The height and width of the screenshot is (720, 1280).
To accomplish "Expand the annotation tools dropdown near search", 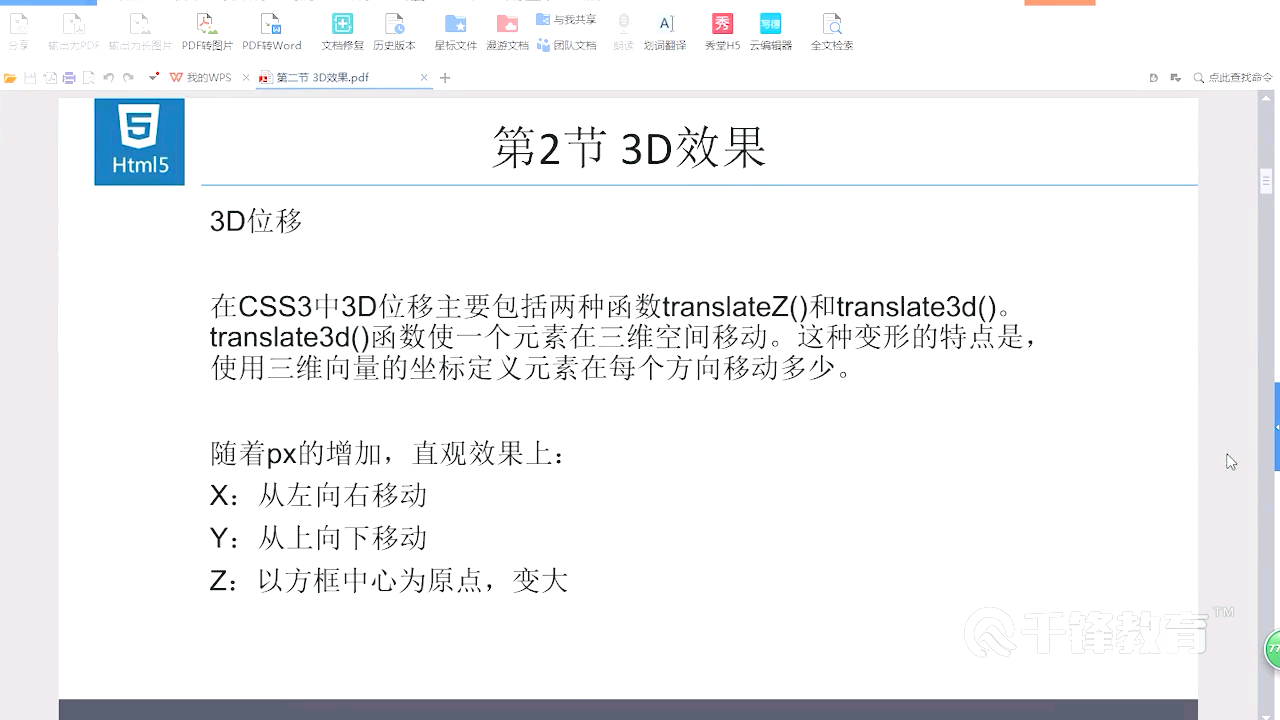I will pos(1175,76).
